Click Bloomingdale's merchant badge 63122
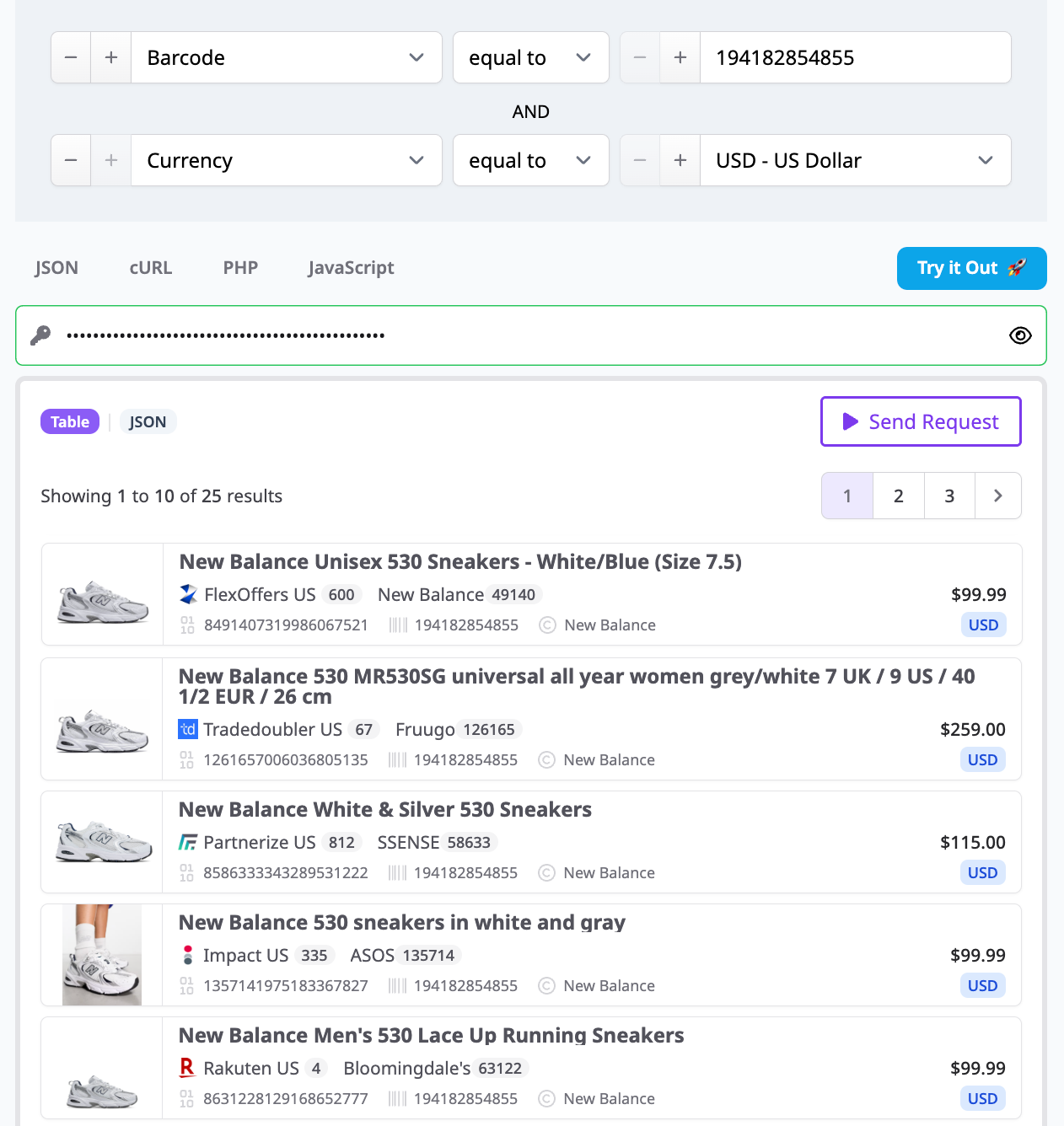This screenshot has height=1126, width=1064. point(501,1068)
